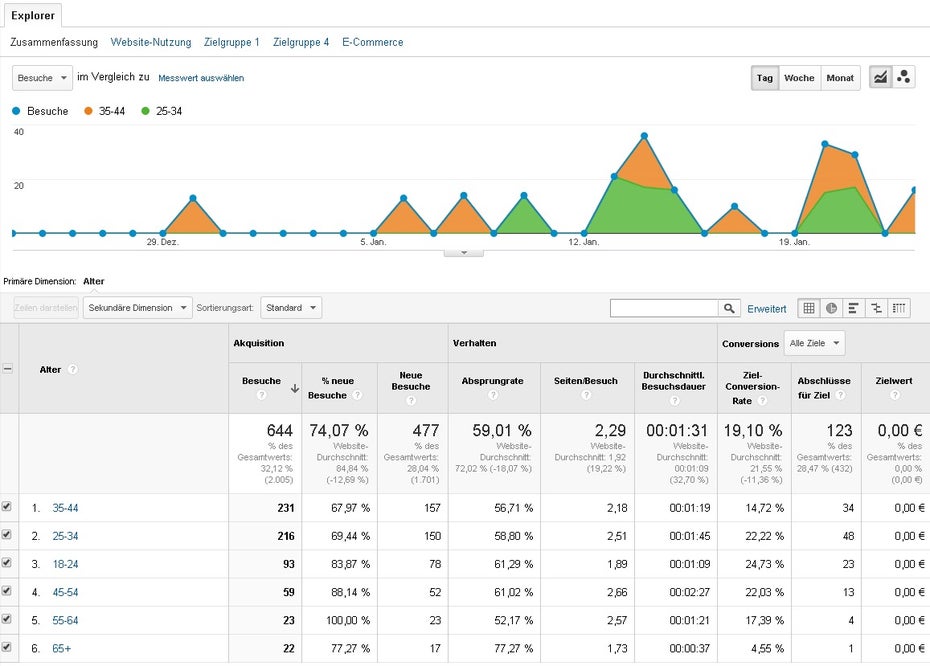Screen dimensions: 930x666
Task: Uncheck the 25-34 row checkbox
Action: 7,534
